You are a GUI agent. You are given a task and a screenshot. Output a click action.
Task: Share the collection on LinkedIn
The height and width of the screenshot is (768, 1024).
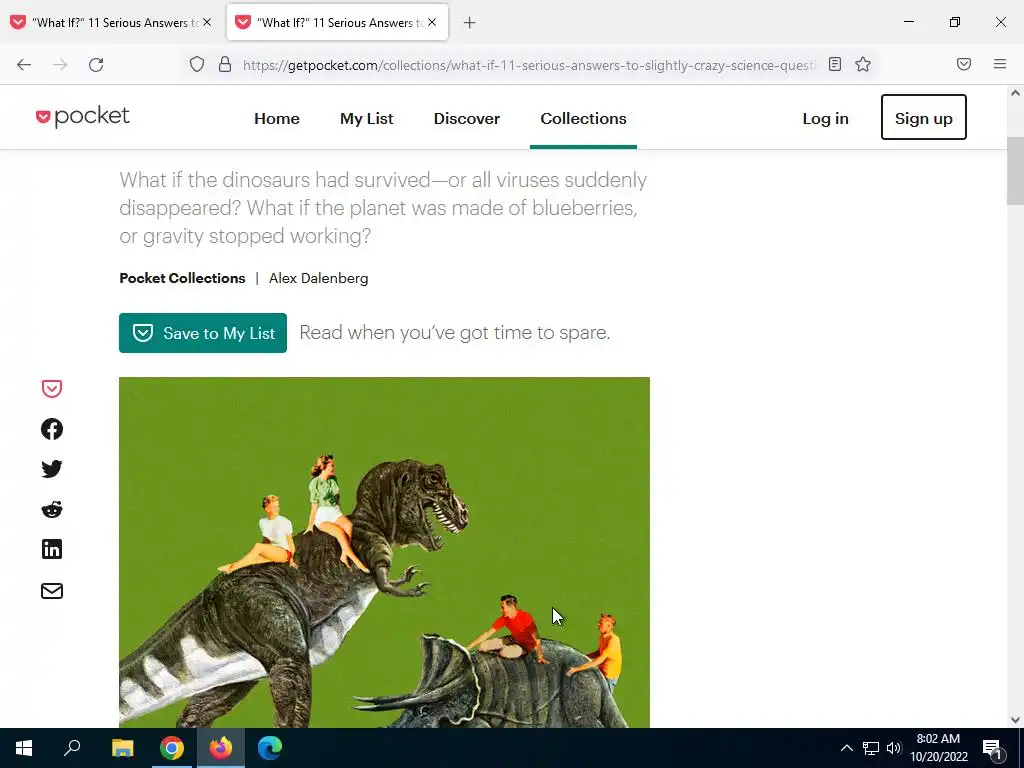[52, 549]
